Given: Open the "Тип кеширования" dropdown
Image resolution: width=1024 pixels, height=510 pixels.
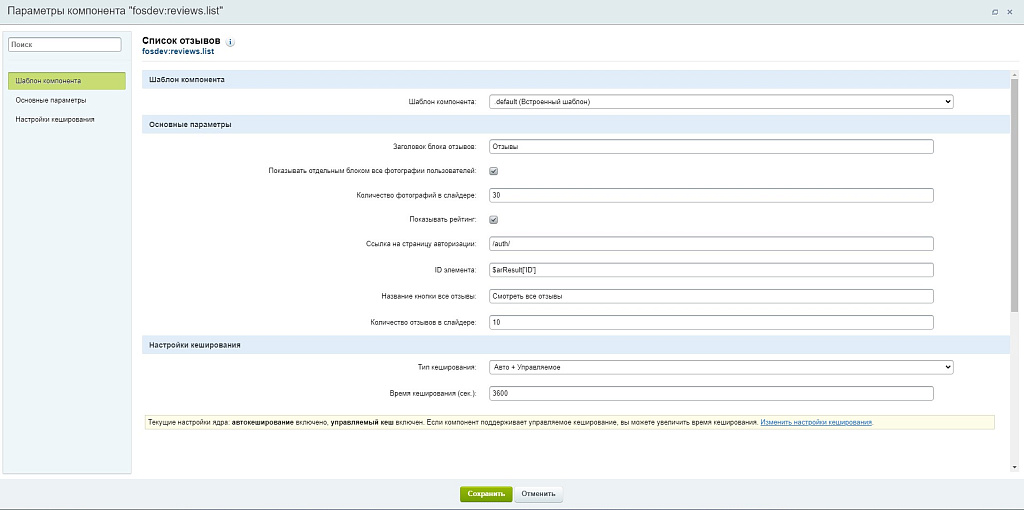Looking at the screenshot, I should (721, 367).
